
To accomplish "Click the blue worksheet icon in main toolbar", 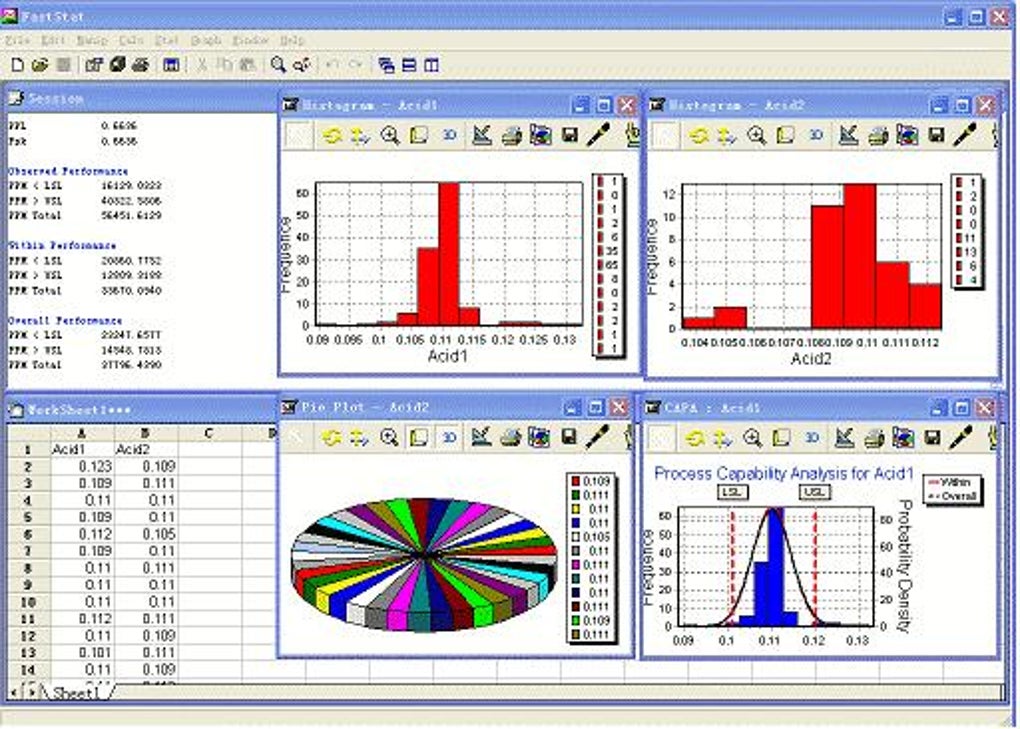I will click(x=171, y=64).
